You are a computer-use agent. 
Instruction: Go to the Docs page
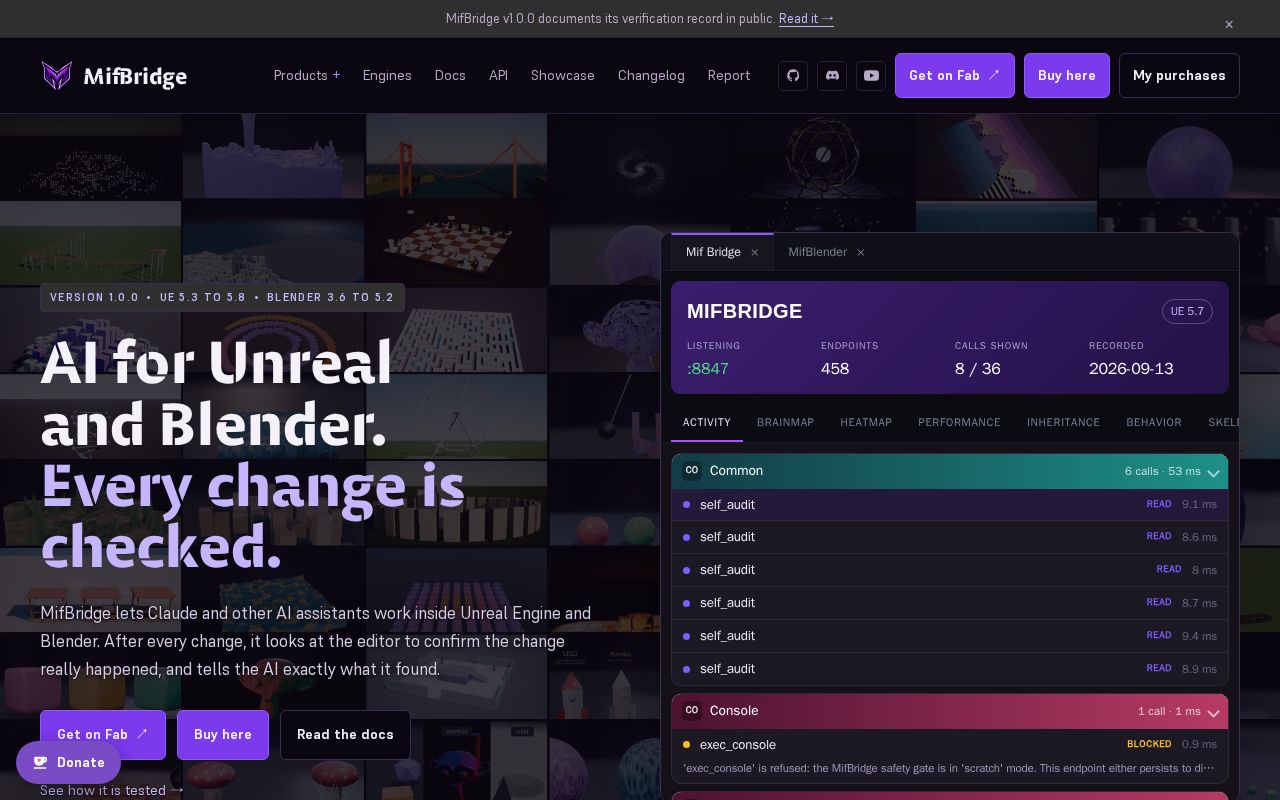(450, 76)
